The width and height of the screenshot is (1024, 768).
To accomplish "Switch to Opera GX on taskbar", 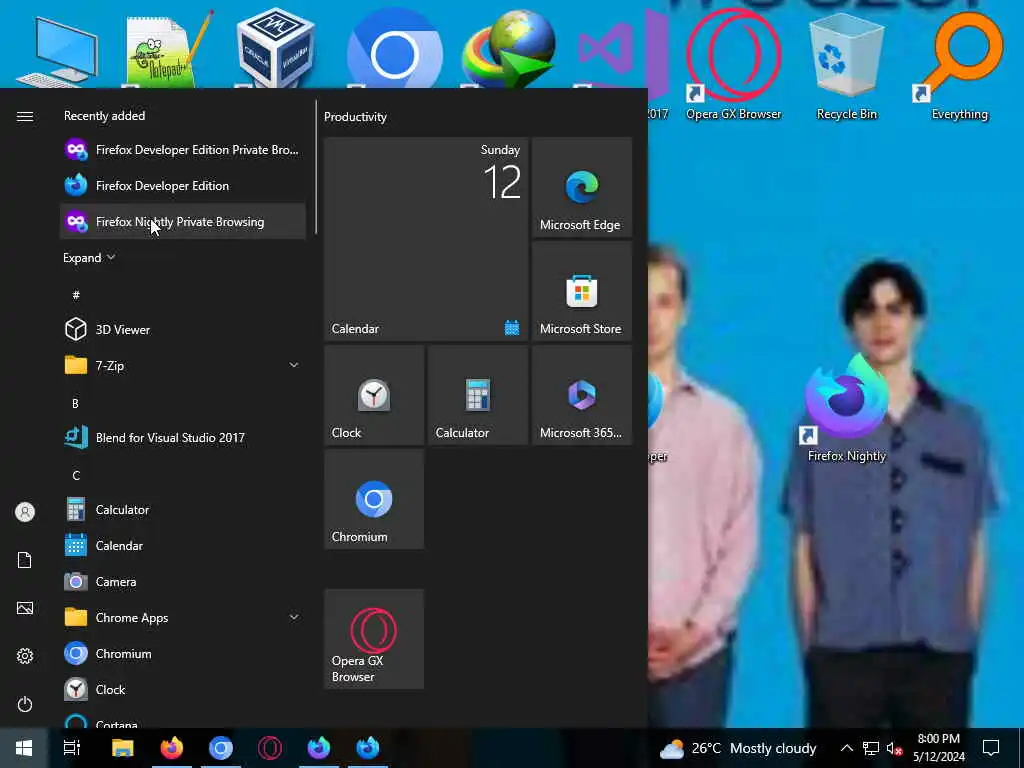I will pyautogui.click(x=270, y=748).
